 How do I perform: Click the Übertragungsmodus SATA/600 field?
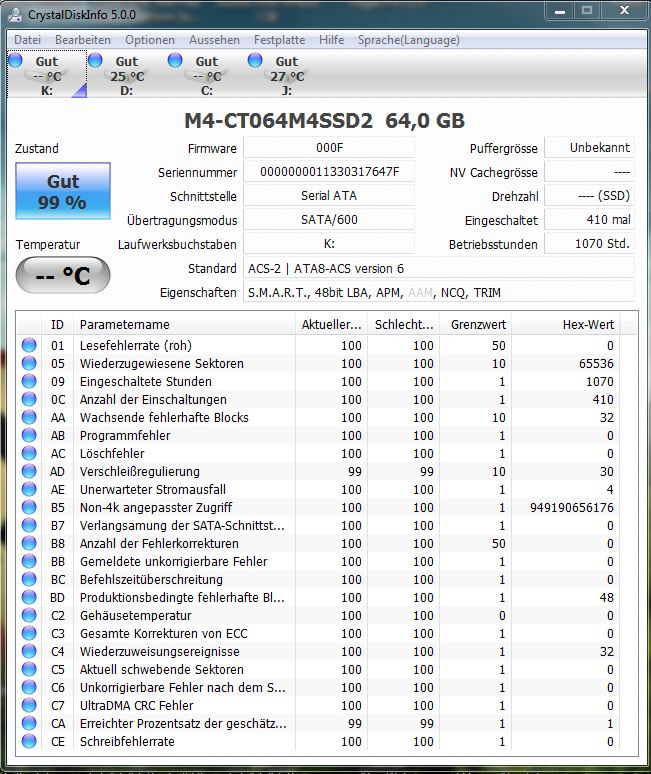pyautogui.click(x=329, y=220)
